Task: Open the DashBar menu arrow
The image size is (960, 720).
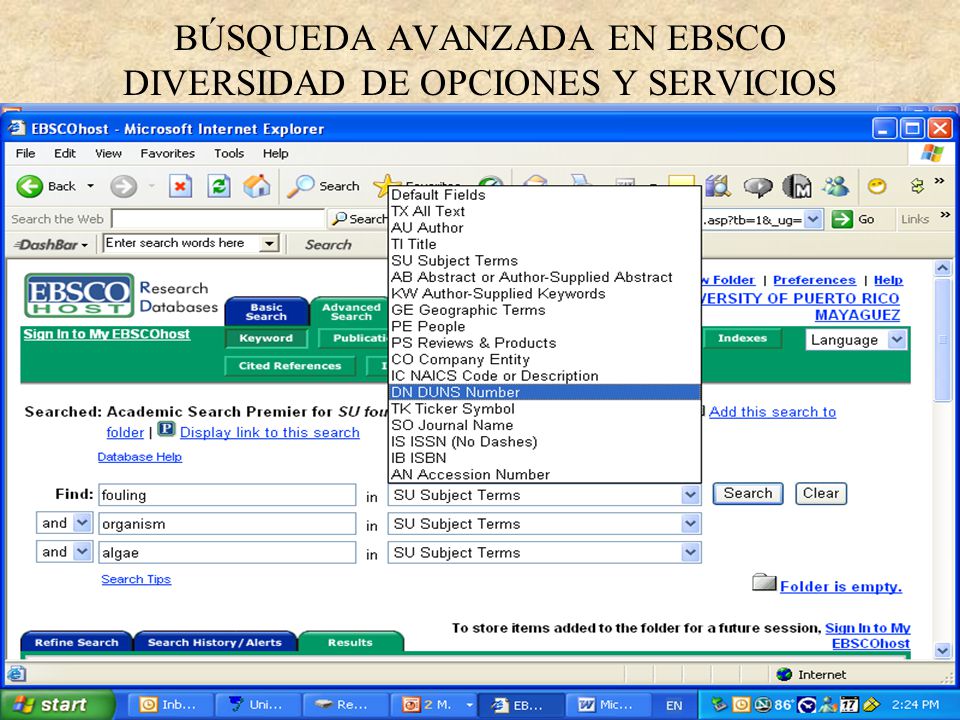Action: [84, 245]
